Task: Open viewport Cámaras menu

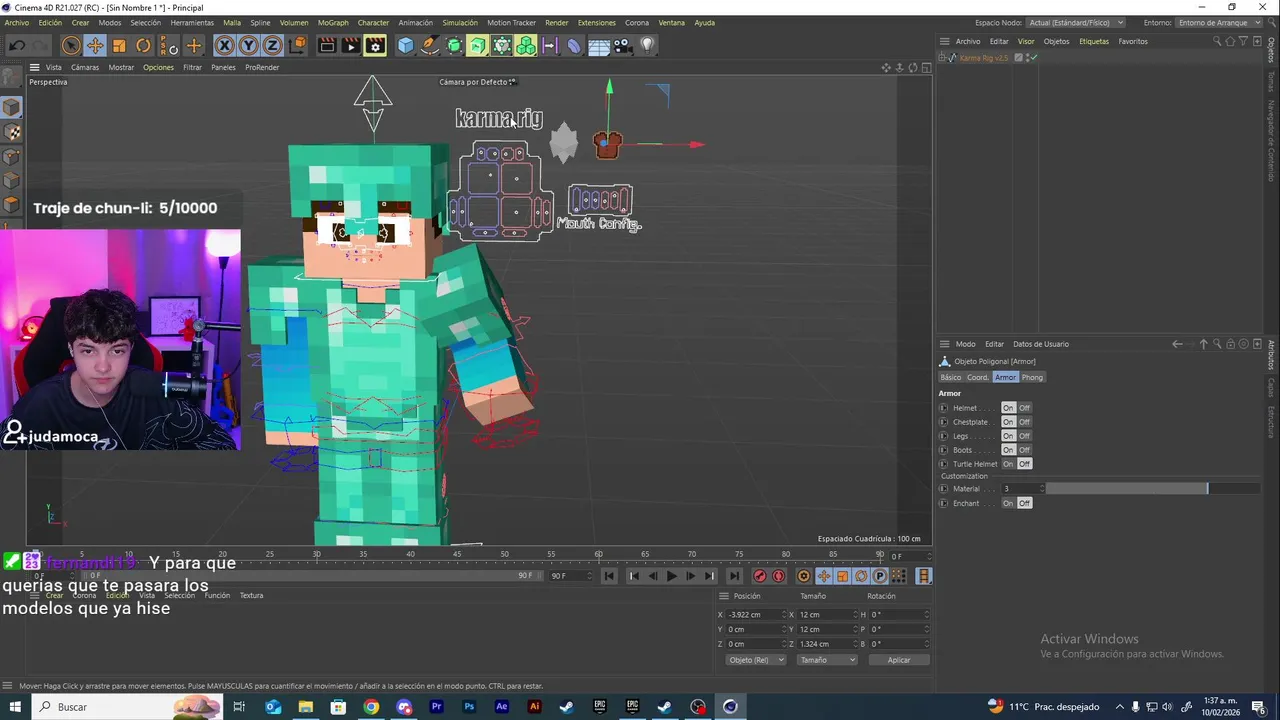Action: point(85,67)
